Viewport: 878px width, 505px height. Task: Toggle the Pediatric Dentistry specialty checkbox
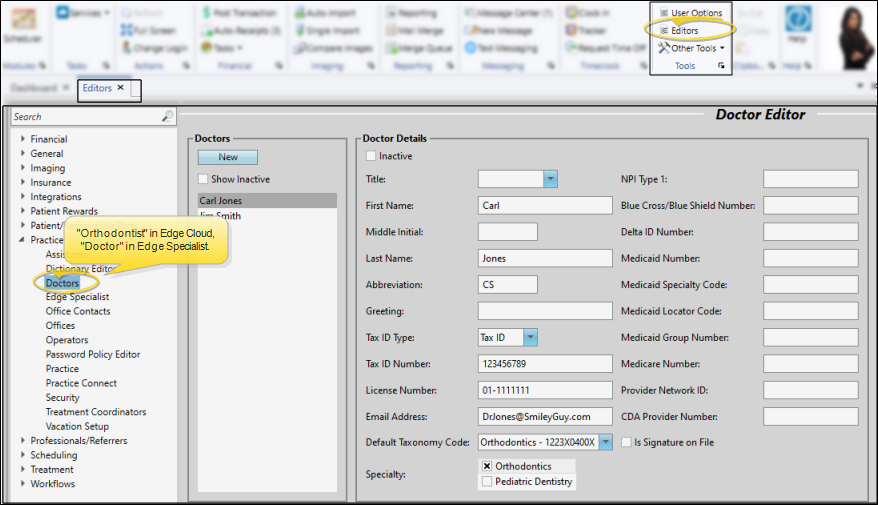pyautogui.click(x=486, y=482)
